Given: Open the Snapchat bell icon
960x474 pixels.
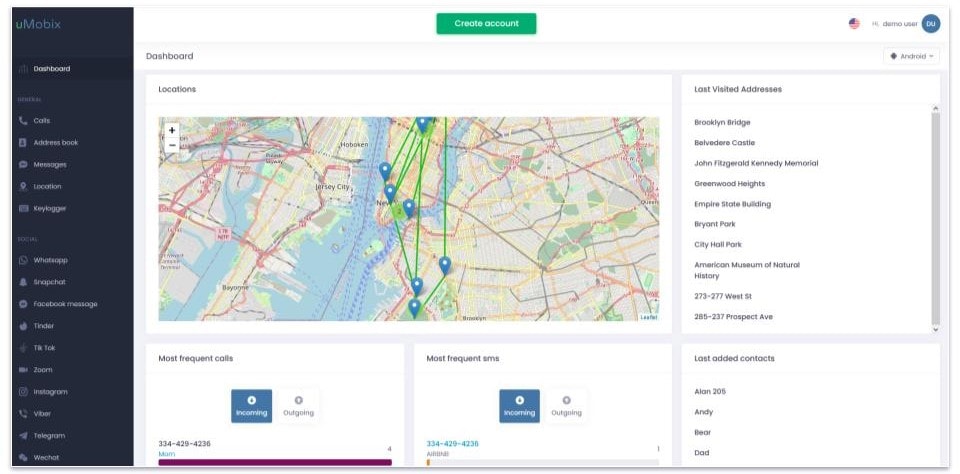Looking at the screenshot, I should pyautogui.click(x=23, y=282).
